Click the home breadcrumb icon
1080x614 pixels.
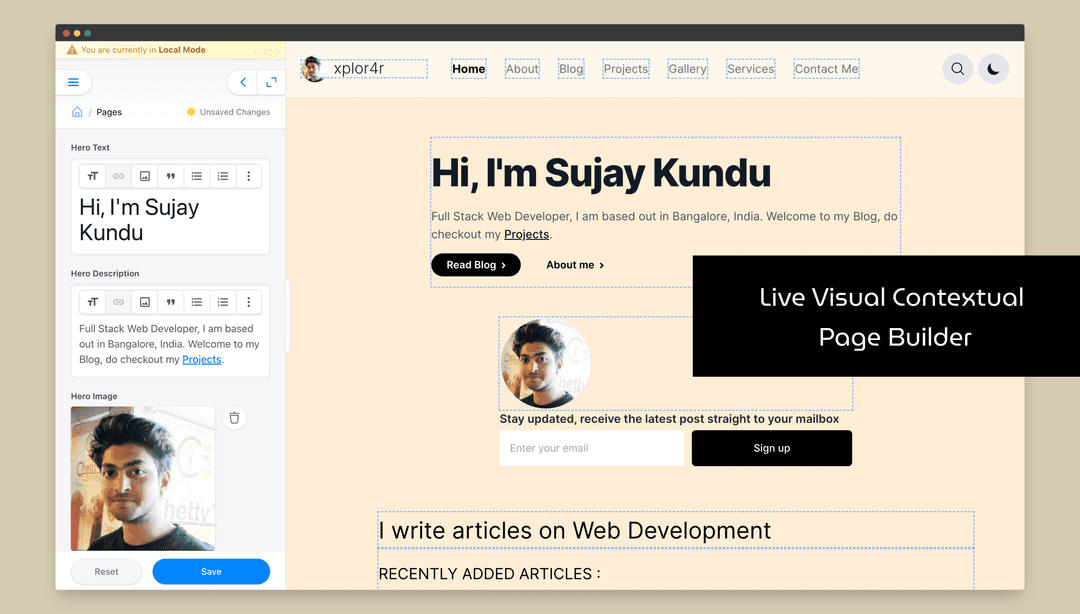[77, 112]
